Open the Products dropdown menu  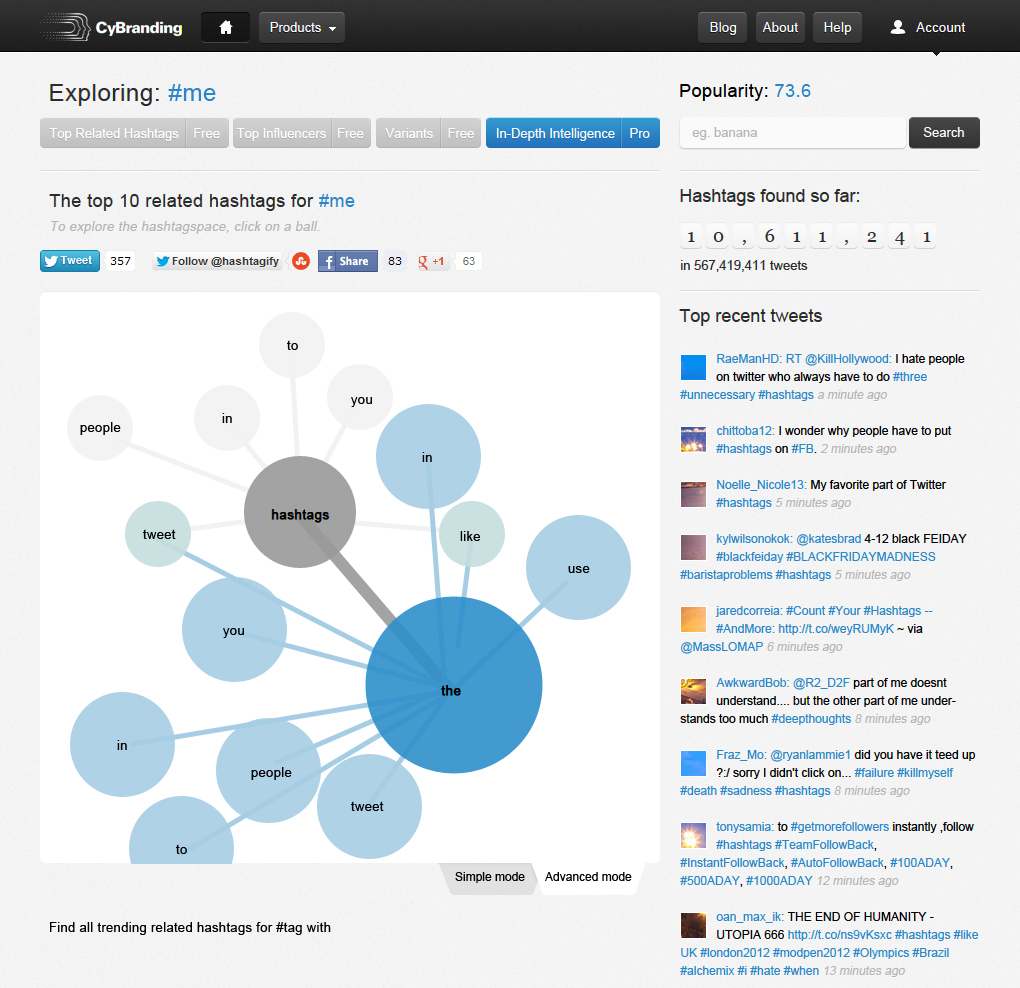click(302, 27)
